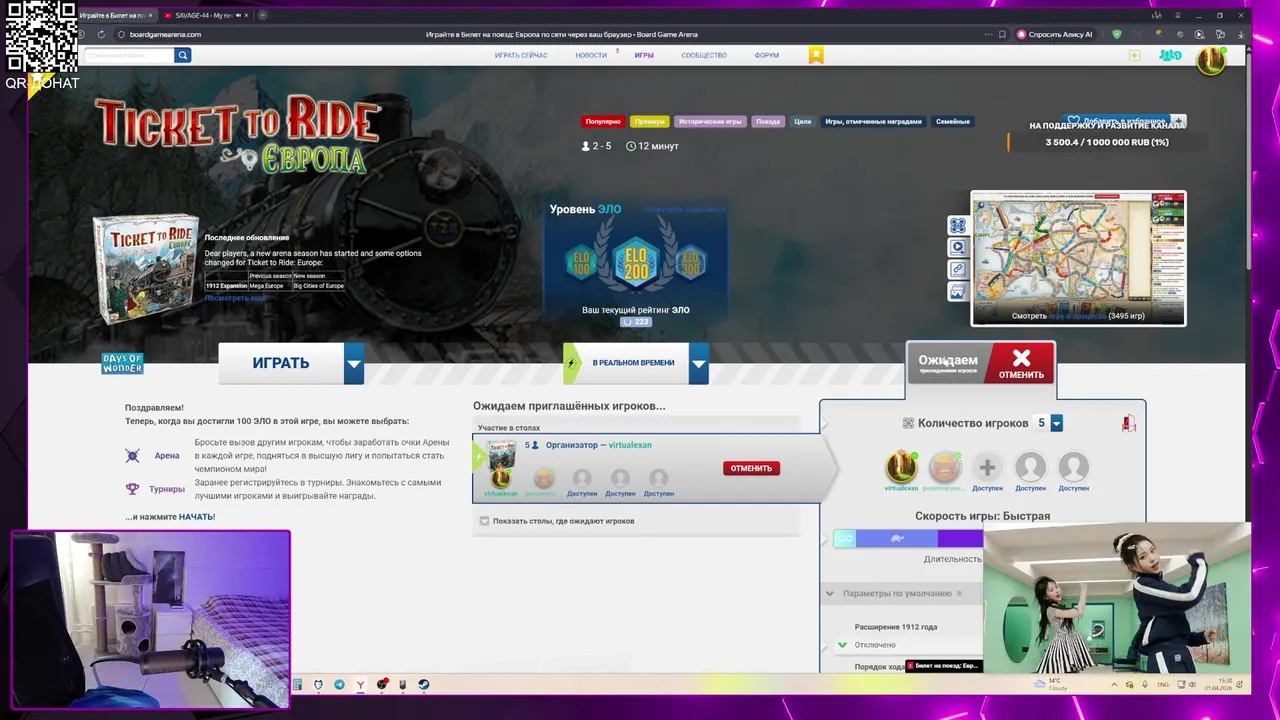This screenshot has width=1280, height=720.
Task: Click the plus invite-player seat icon
Action: 987,467
